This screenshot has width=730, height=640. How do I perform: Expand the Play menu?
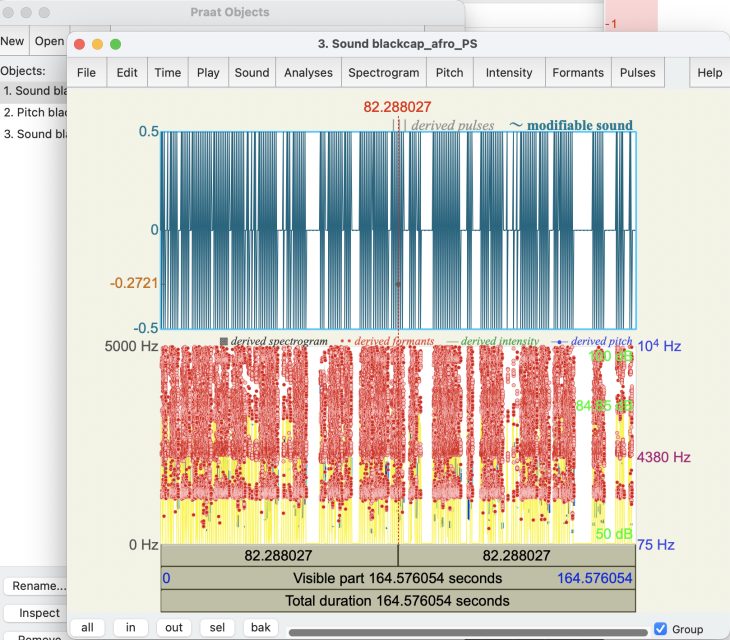tap(208, 72)
